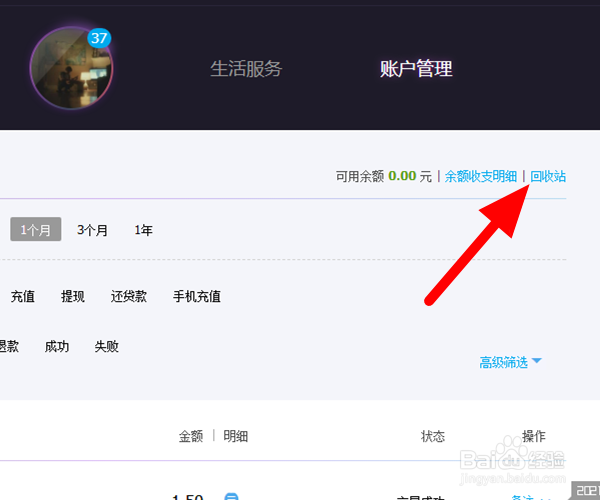Screen dimensions: 600x500
Task: Click the 0.00 available balance value
Action: tap(402, 176)
